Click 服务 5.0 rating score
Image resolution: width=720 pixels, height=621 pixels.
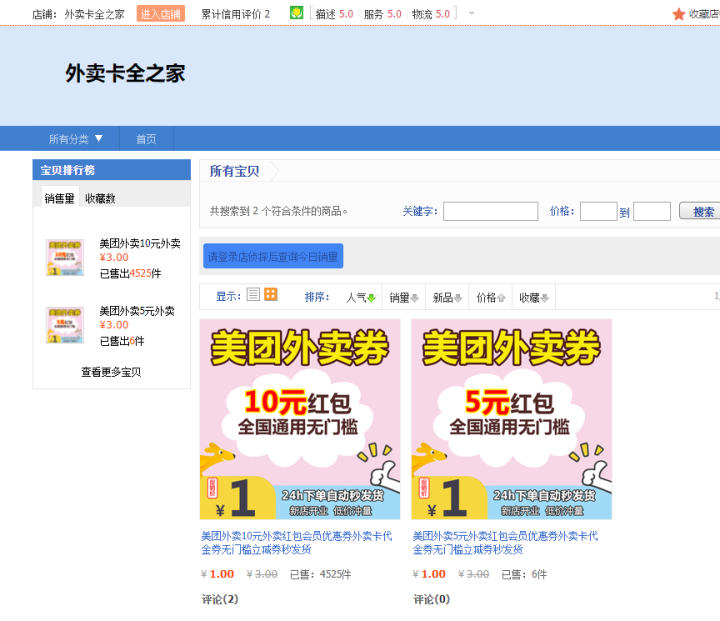(382, 14)
